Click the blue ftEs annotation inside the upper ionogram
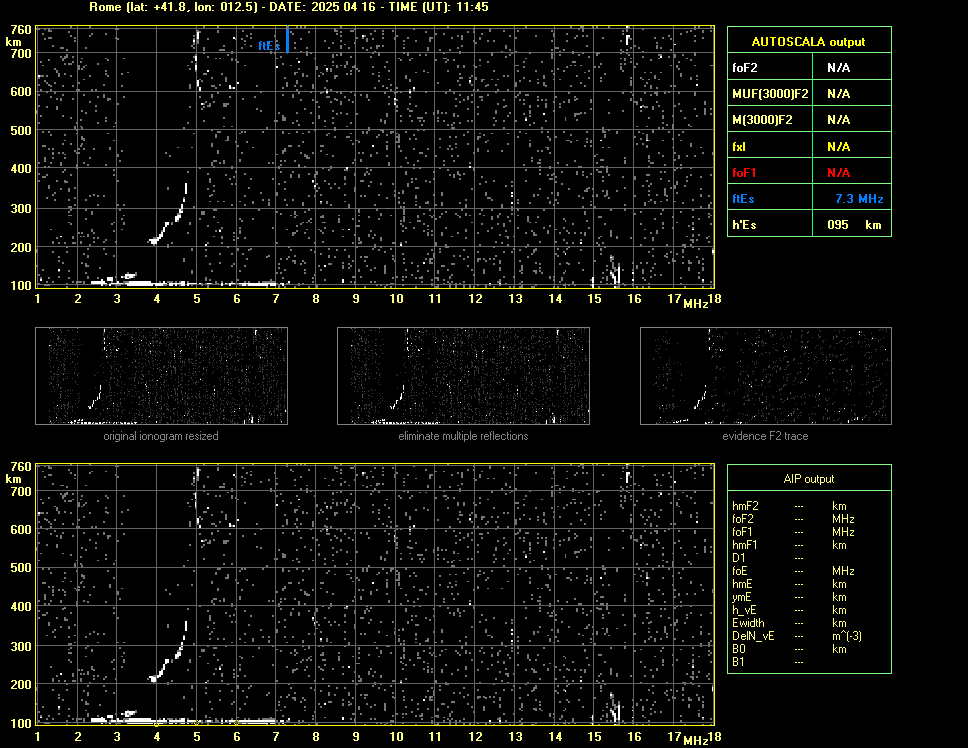968x748 pixels. coord(269,46)
